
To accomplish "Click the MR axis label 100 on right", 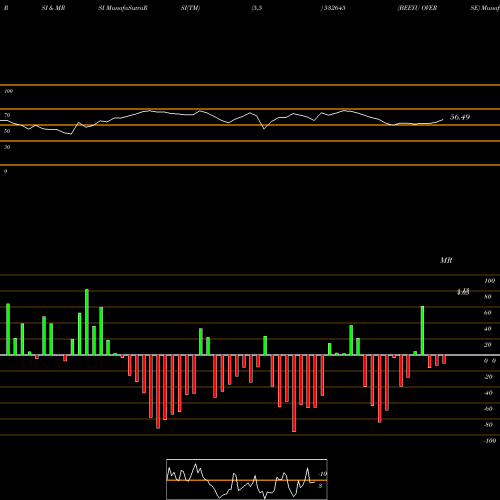I will (489, 281).
